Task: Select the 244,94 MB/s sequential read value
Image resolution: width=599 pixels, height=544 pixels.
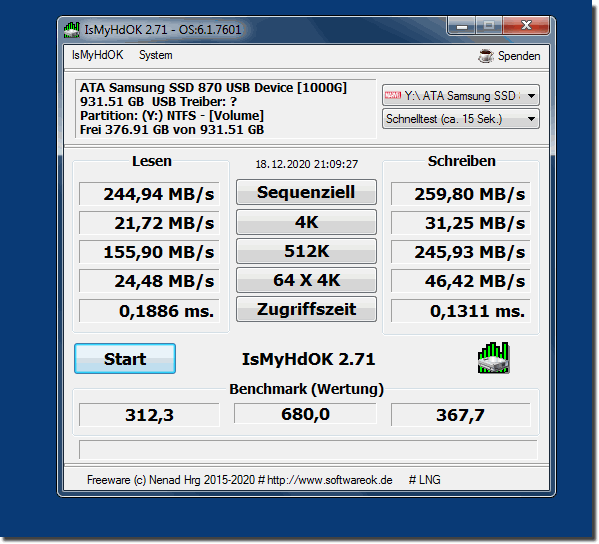Action: [149, 194]
